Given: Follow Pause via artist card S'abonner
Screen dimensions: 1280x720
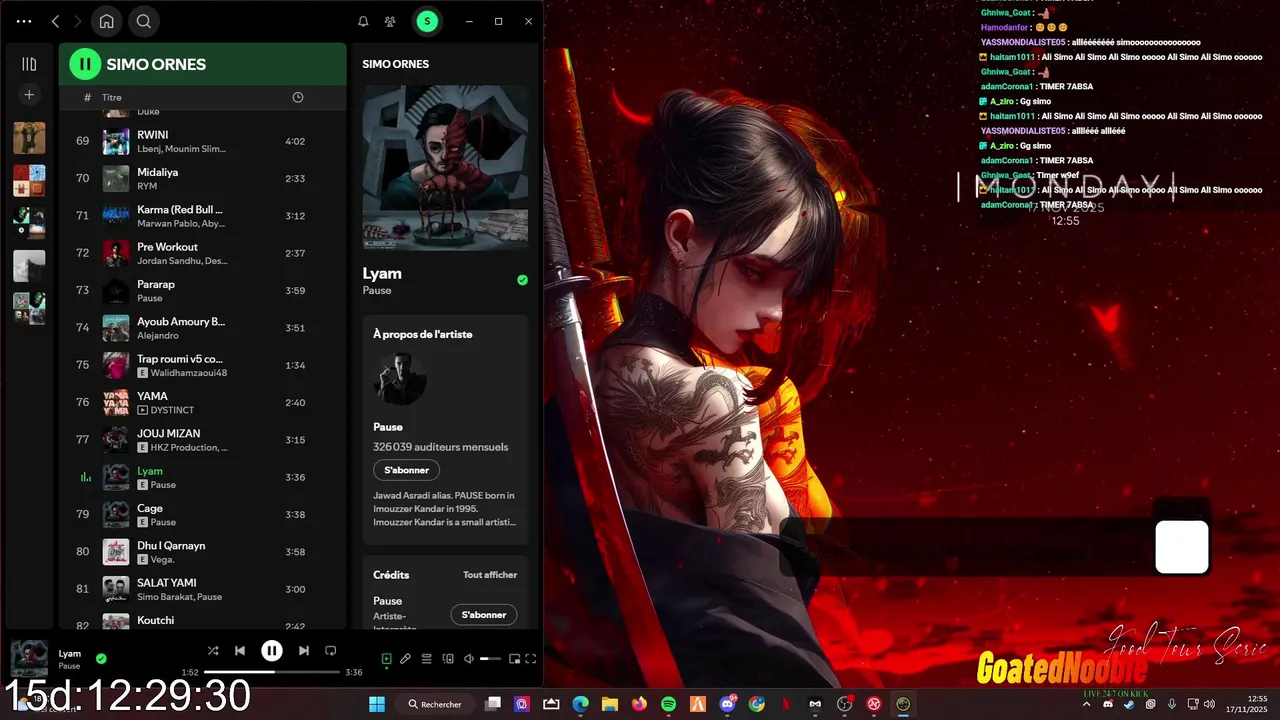Looking at the screenshot, I should 406,470.
